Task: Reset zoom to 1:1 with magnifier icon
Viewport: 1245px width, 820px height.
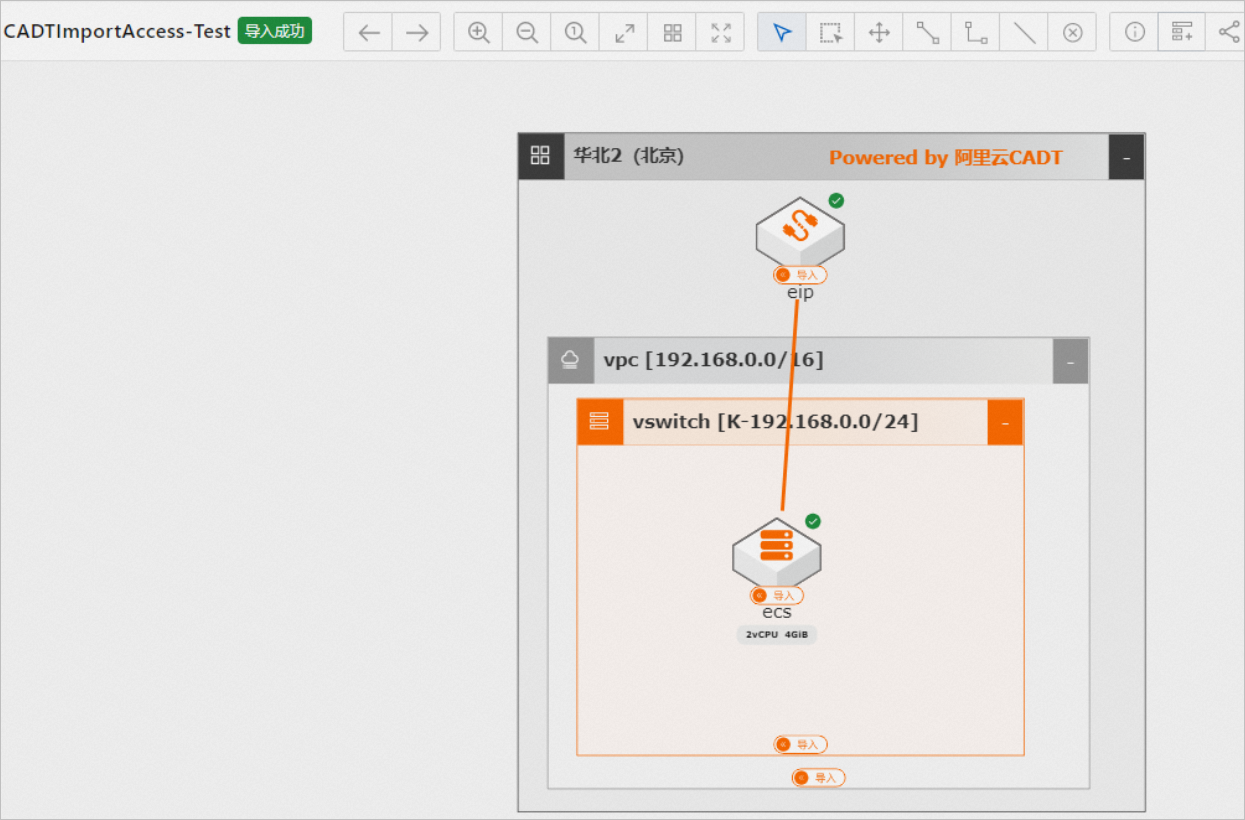Action: (x=575, y=32)
